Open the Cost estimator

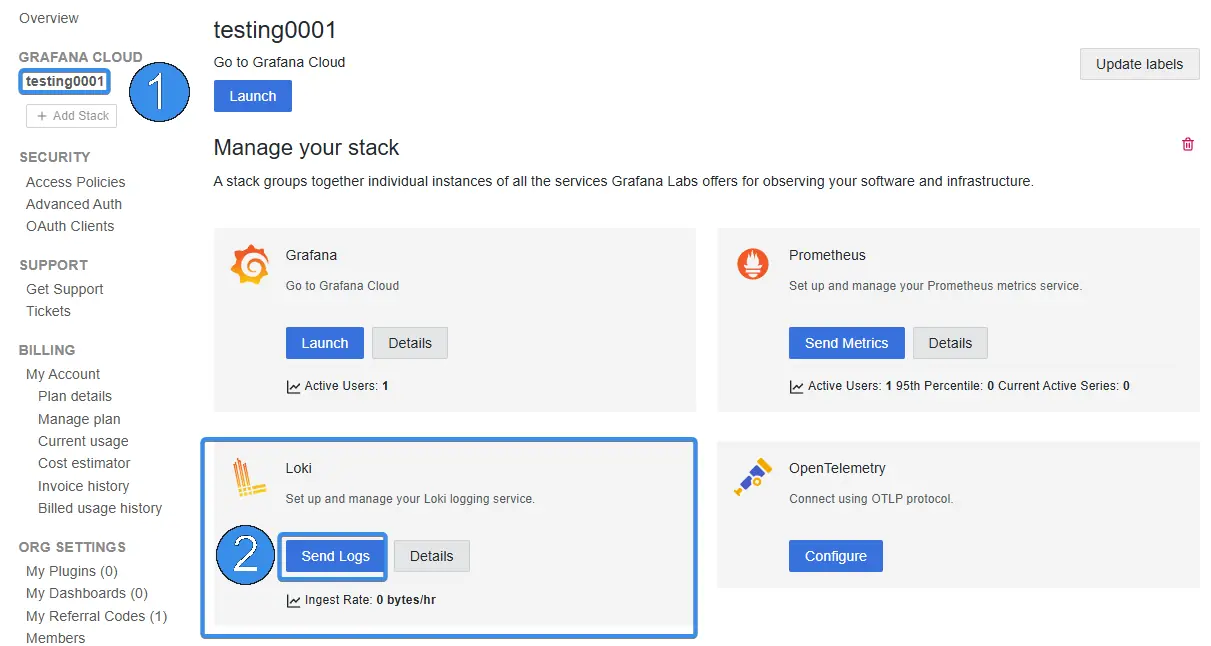tap(84, 463)
